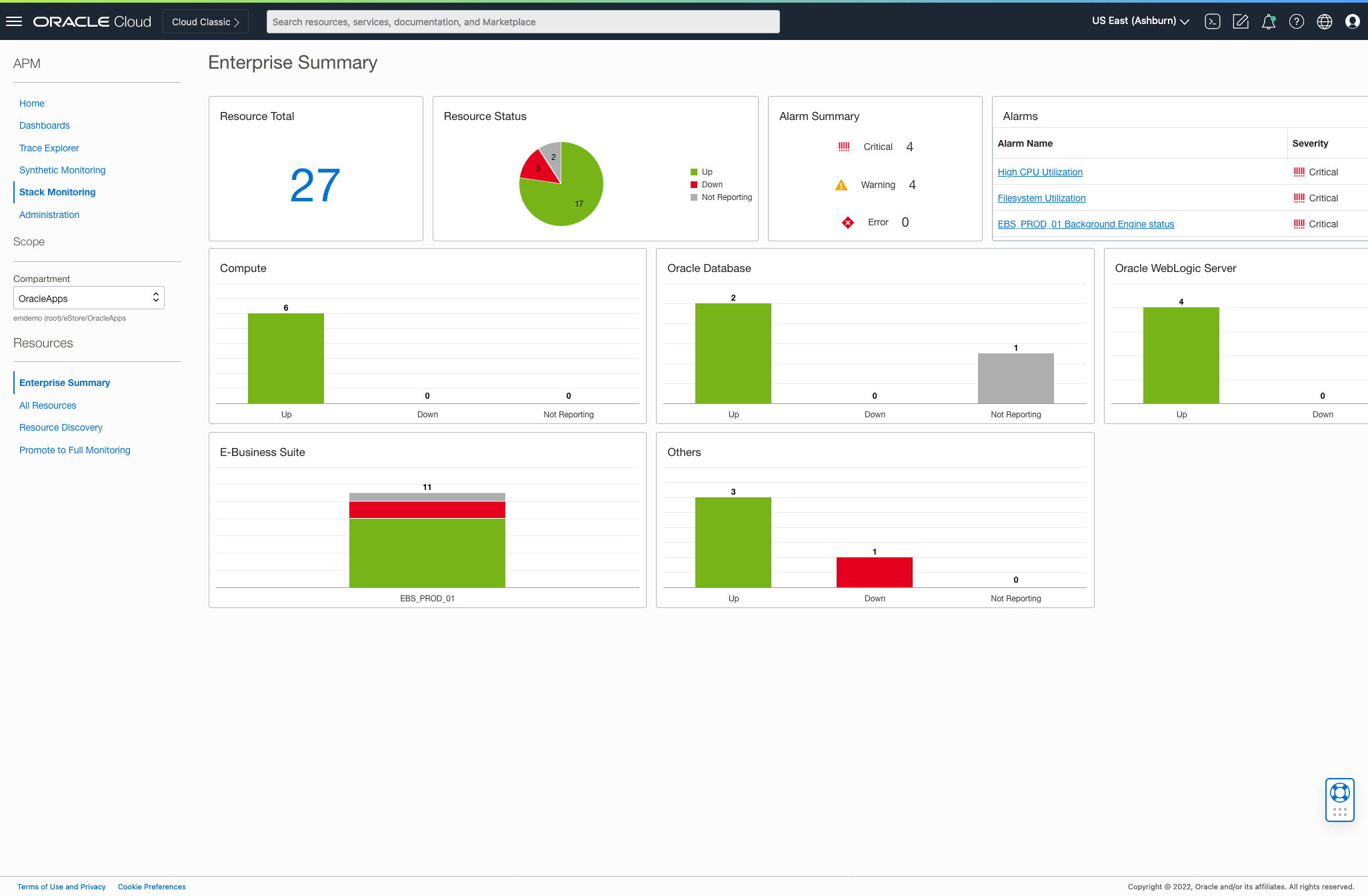Click the search resources input field
Screen dimensions: 1368x896
[523, 21]
